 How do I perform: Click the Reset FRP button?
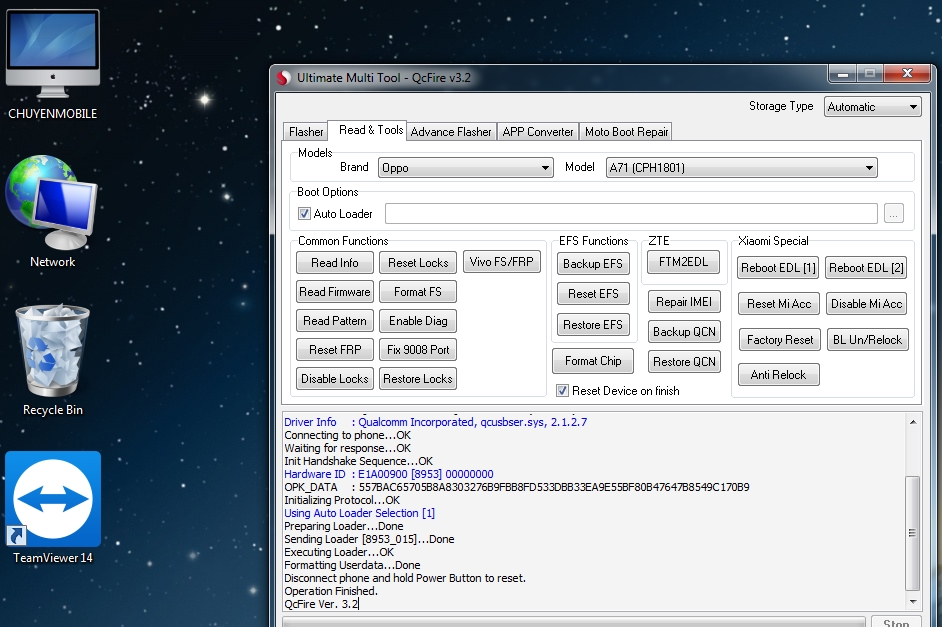pos(335,350)
